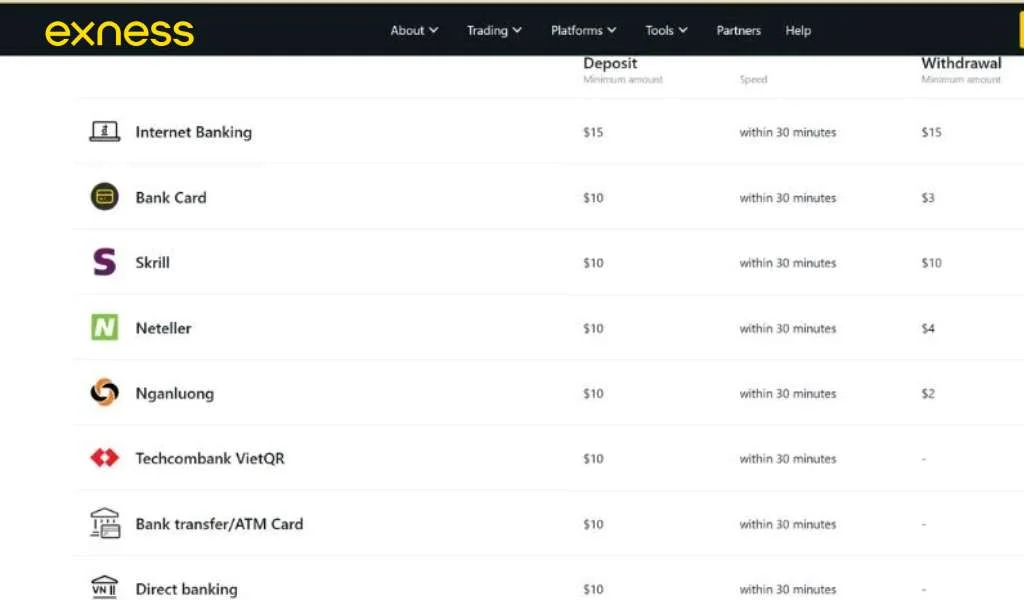Expand the About dropdown
The height and width of the screenshot is (600, 1024).
point(413,30)
